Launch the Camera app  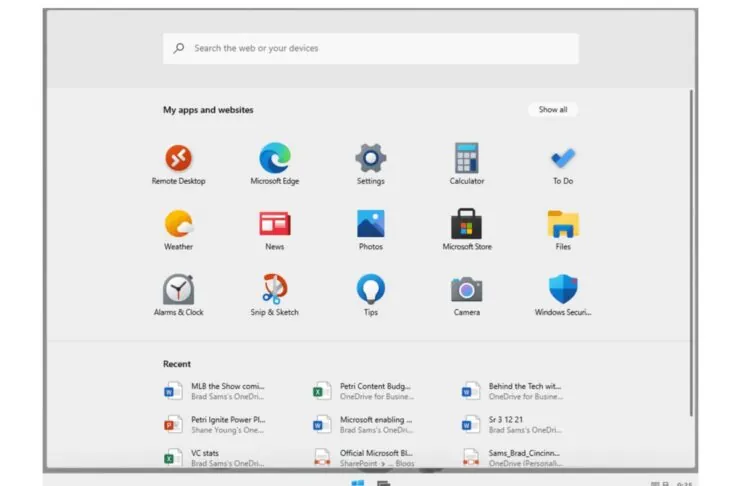pyautogui.click(x=467, y=295)
